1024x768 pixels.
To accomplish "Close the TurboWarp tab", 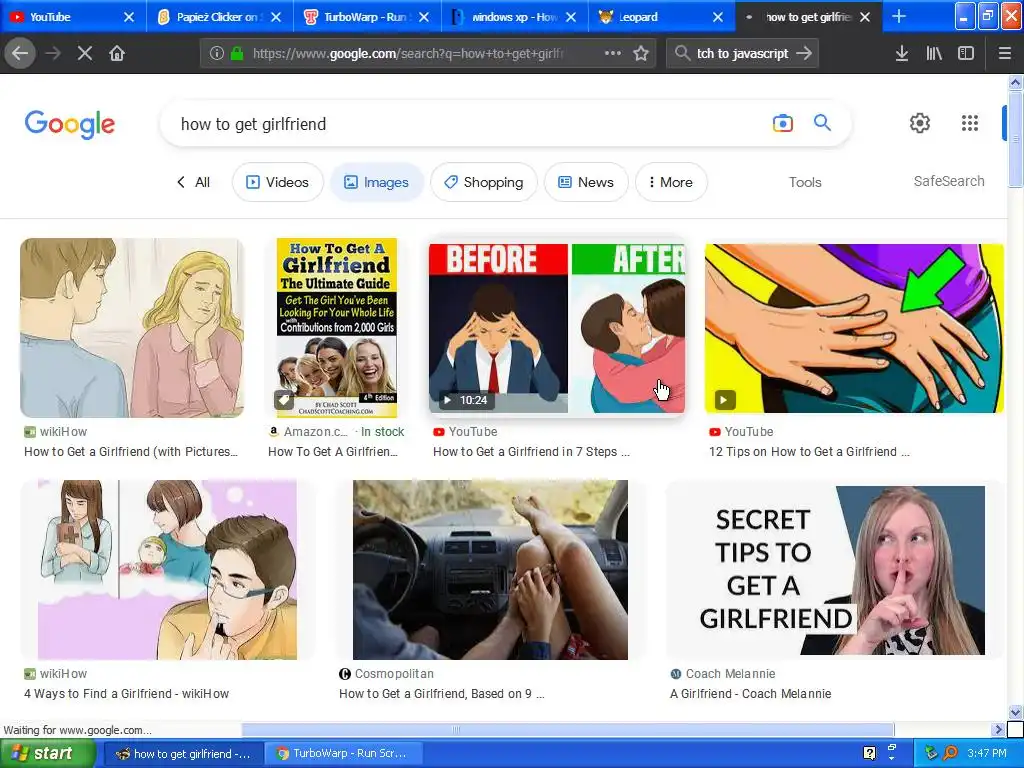I will click(x=424, y=17).
